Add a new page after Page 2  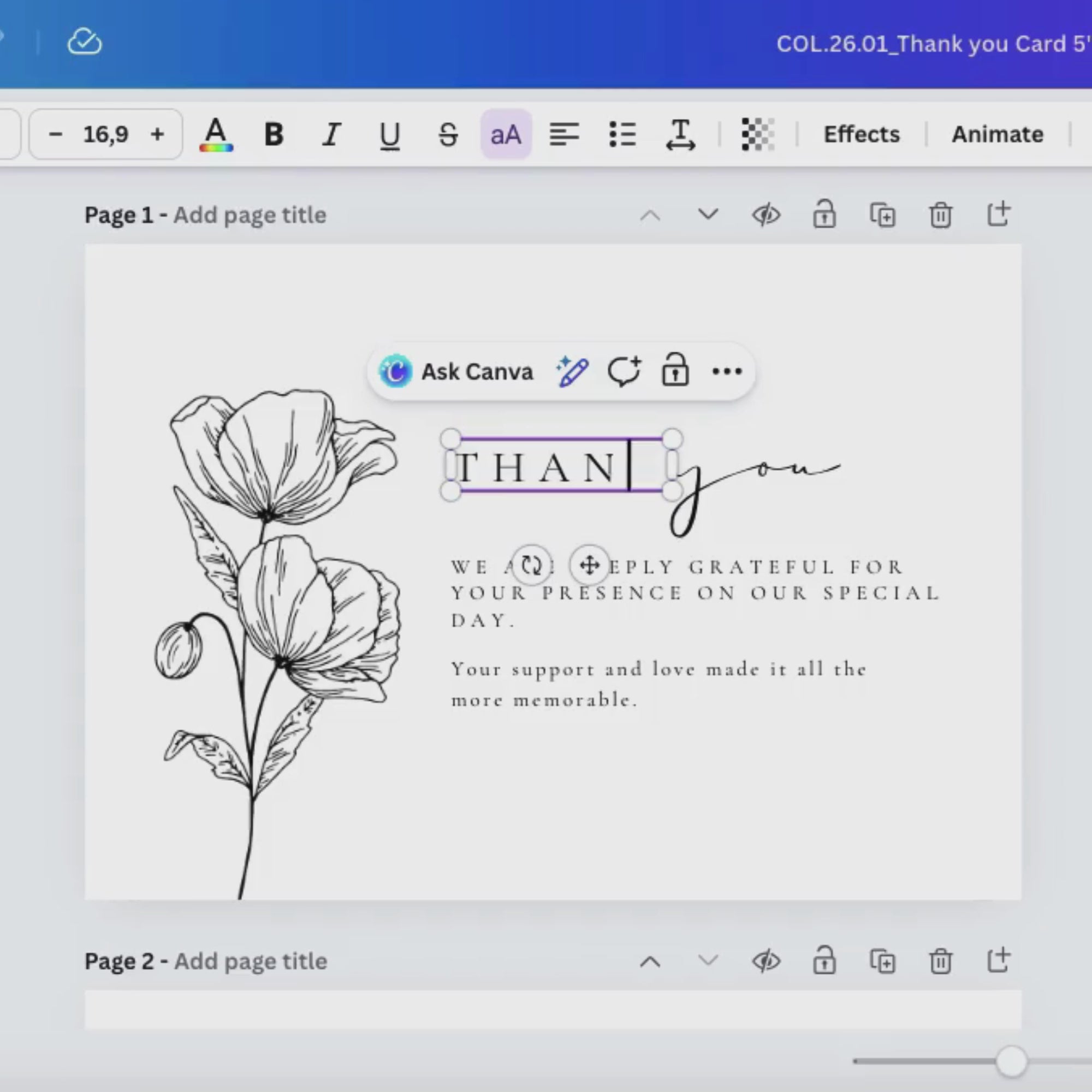[x=998, y=960]
